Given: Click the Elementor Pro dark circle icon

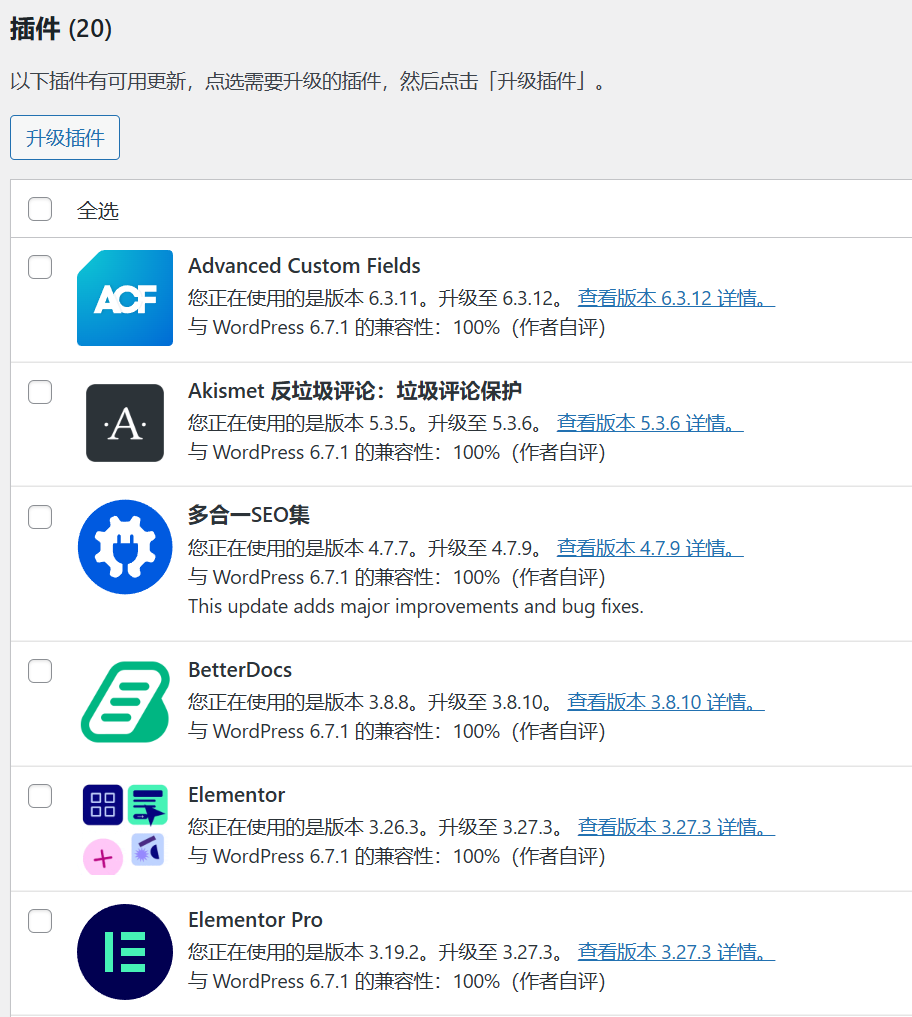Looking at the screenshot, I should pos(124,951).
